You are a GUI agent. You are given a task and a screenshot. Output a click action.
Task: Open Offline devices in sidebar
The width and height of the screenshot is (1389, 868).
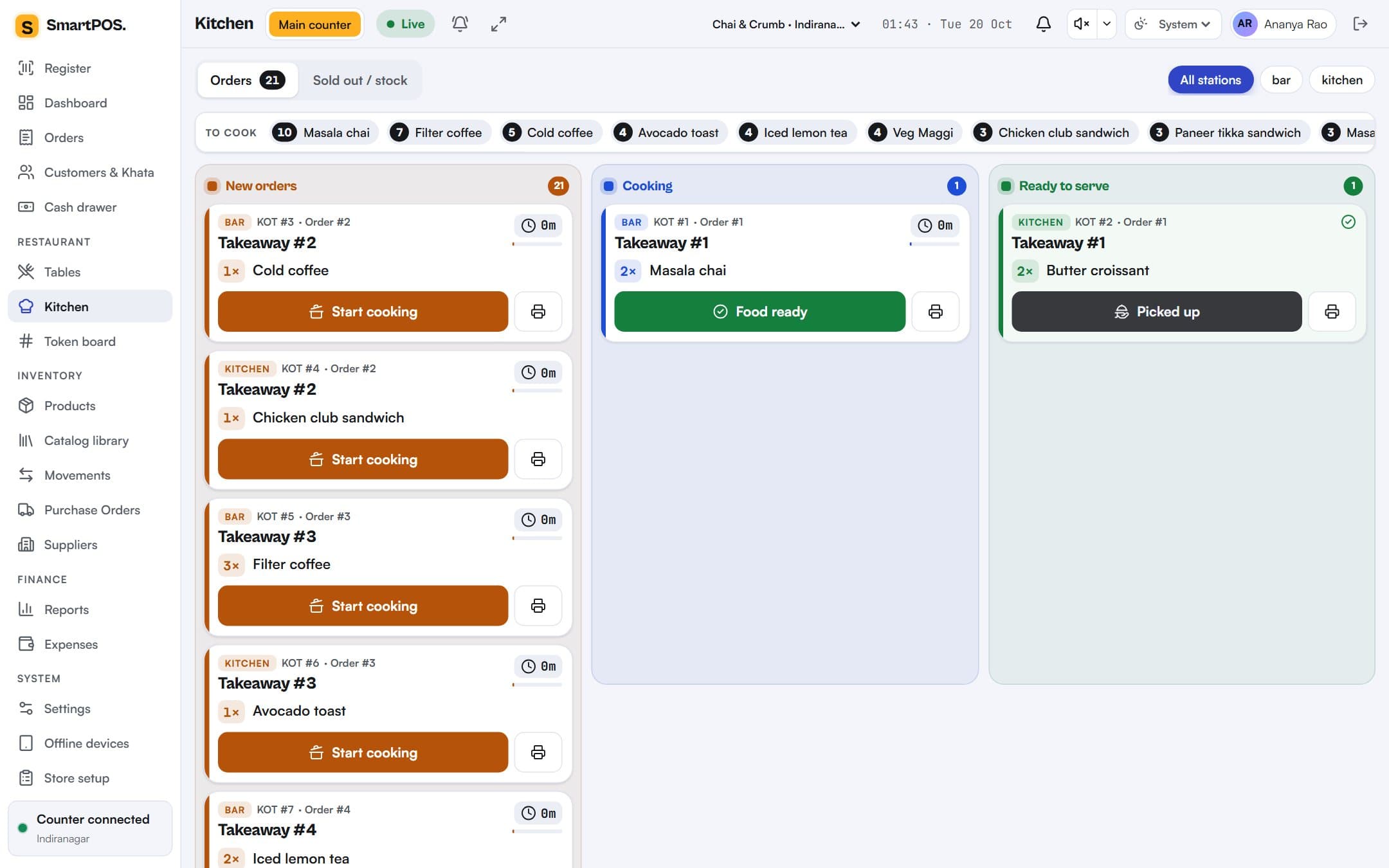coord(90,743)
